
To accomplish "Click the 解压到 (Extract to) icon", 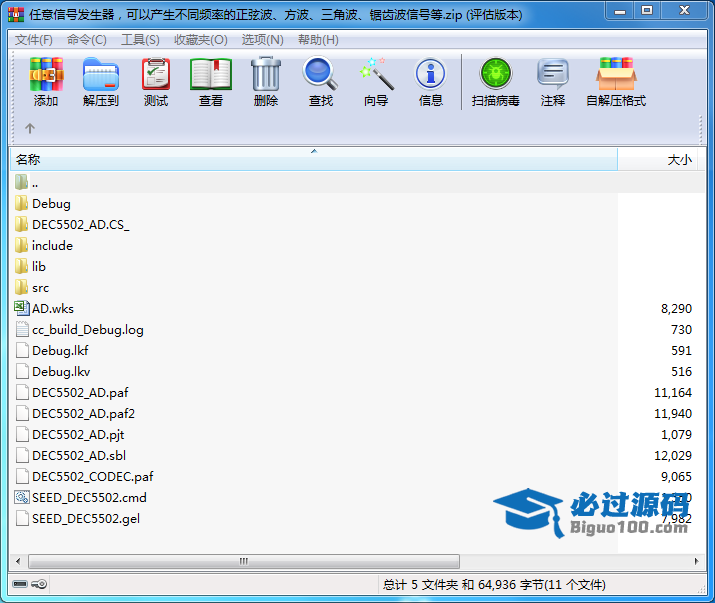I will click(x=101, y=75).
